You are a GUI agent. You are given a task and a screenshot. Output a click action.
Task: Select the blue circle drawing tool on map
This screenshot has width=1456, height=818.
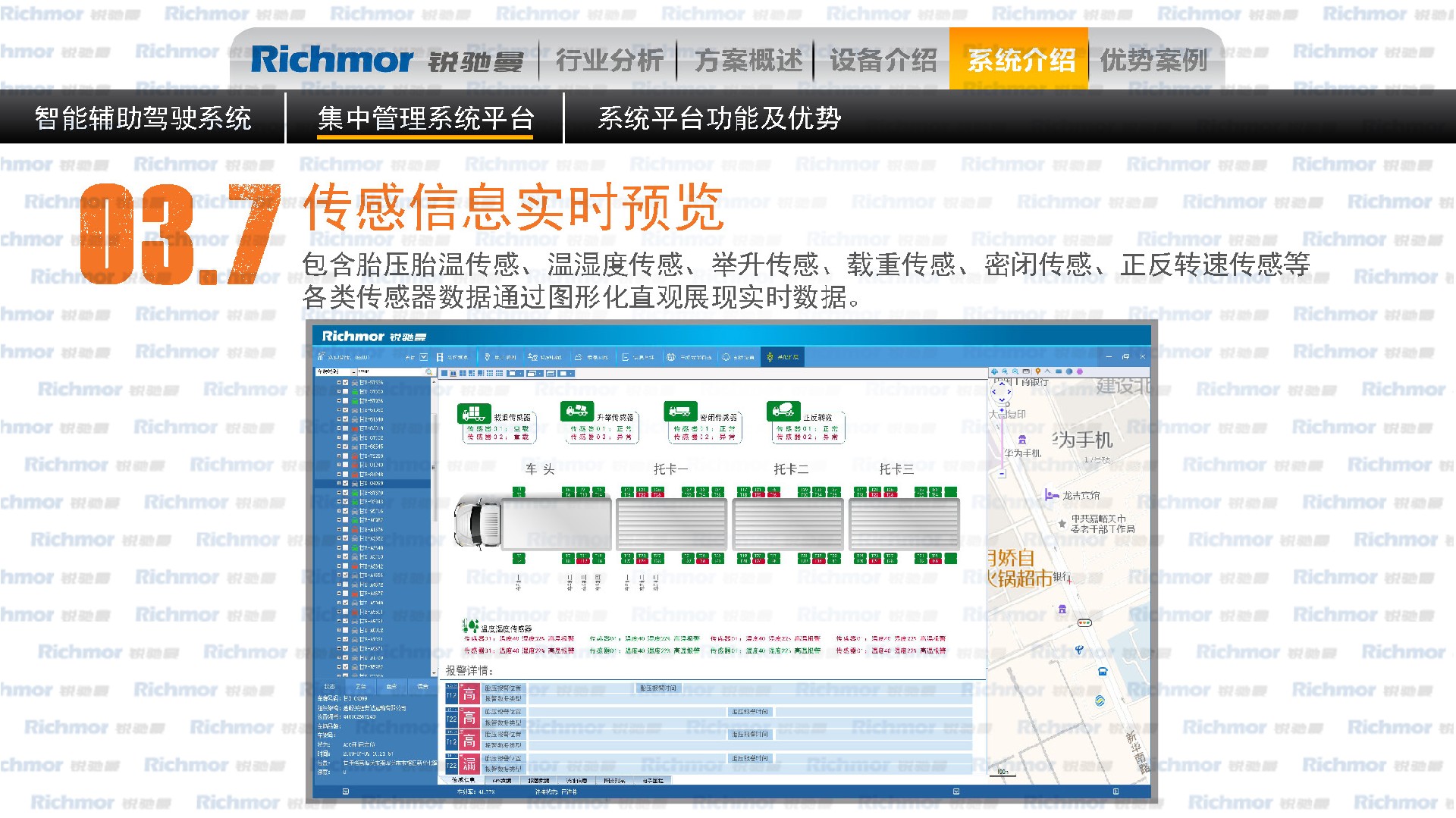1069,371
